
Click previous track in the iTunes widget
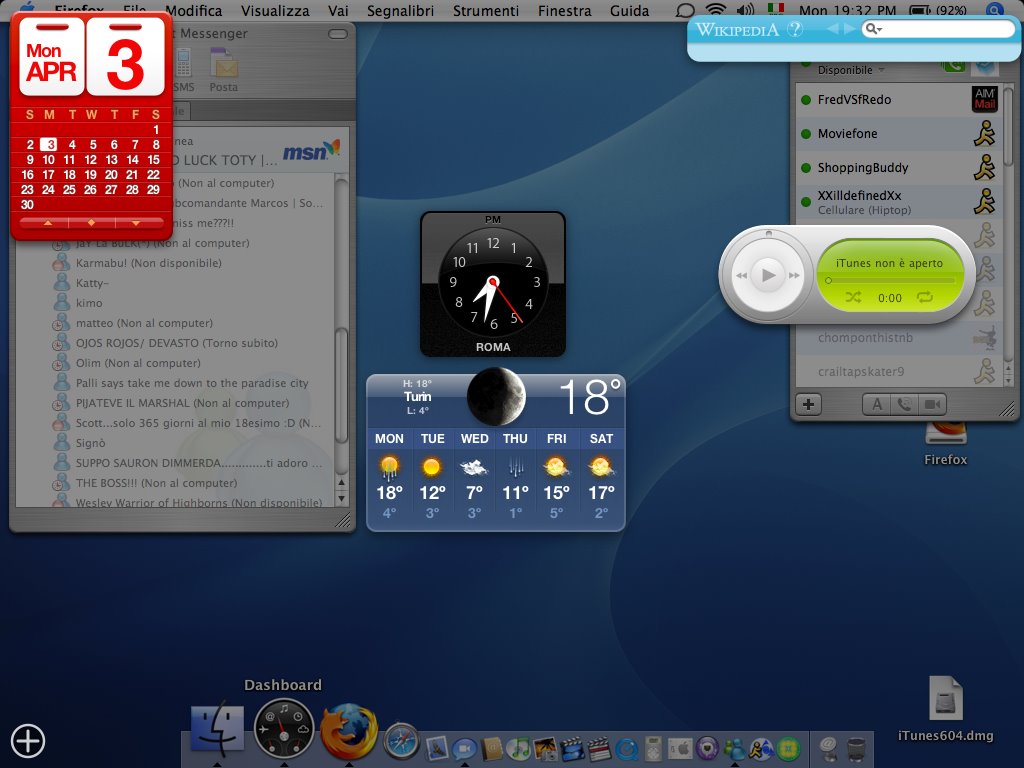pyautogui.click(x=742, y=275)
